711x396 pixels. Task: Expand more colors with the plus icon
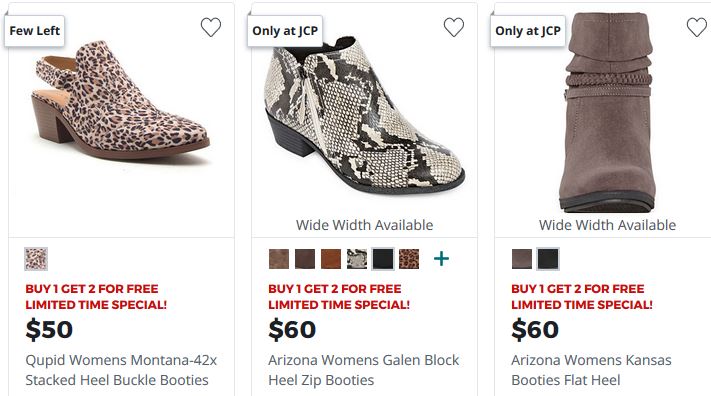(x=441, y=259)
